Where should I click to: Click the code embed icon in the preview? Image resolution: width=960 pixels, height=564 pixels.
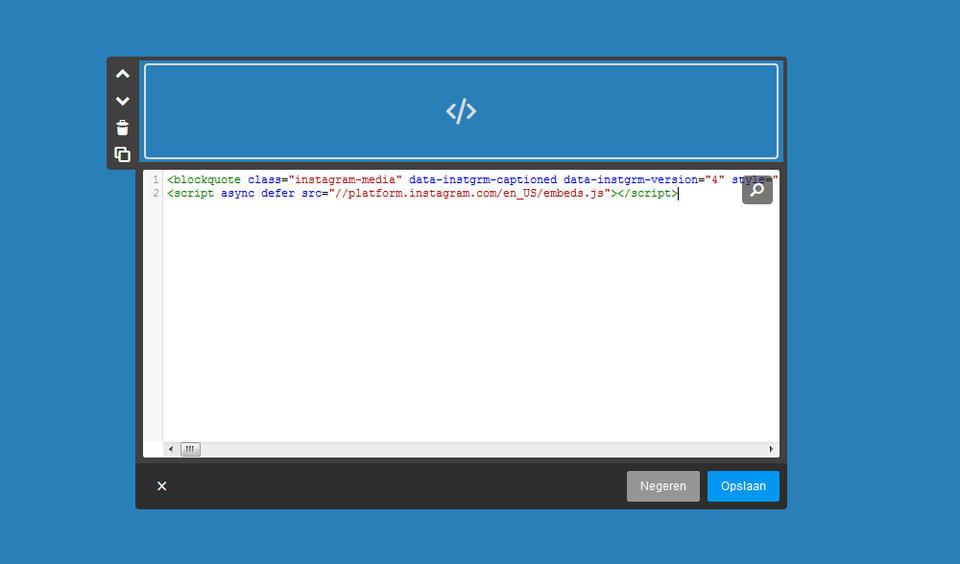pos(461,111)
